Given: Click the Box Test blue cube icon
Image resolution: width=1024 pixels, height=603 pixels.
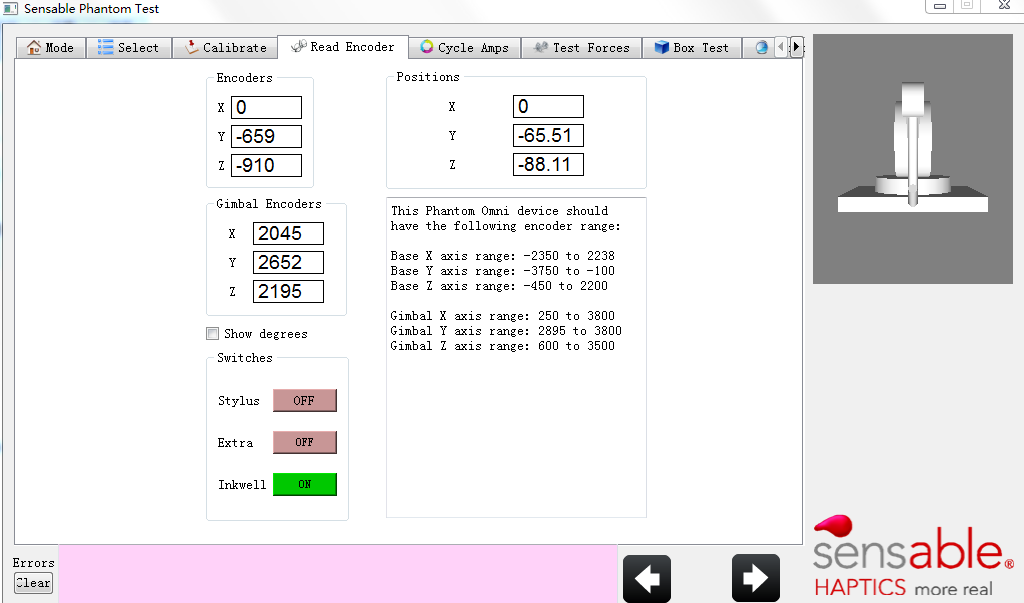Looking at the screenshot, I should pyautogui.click(x=662, y=47).
